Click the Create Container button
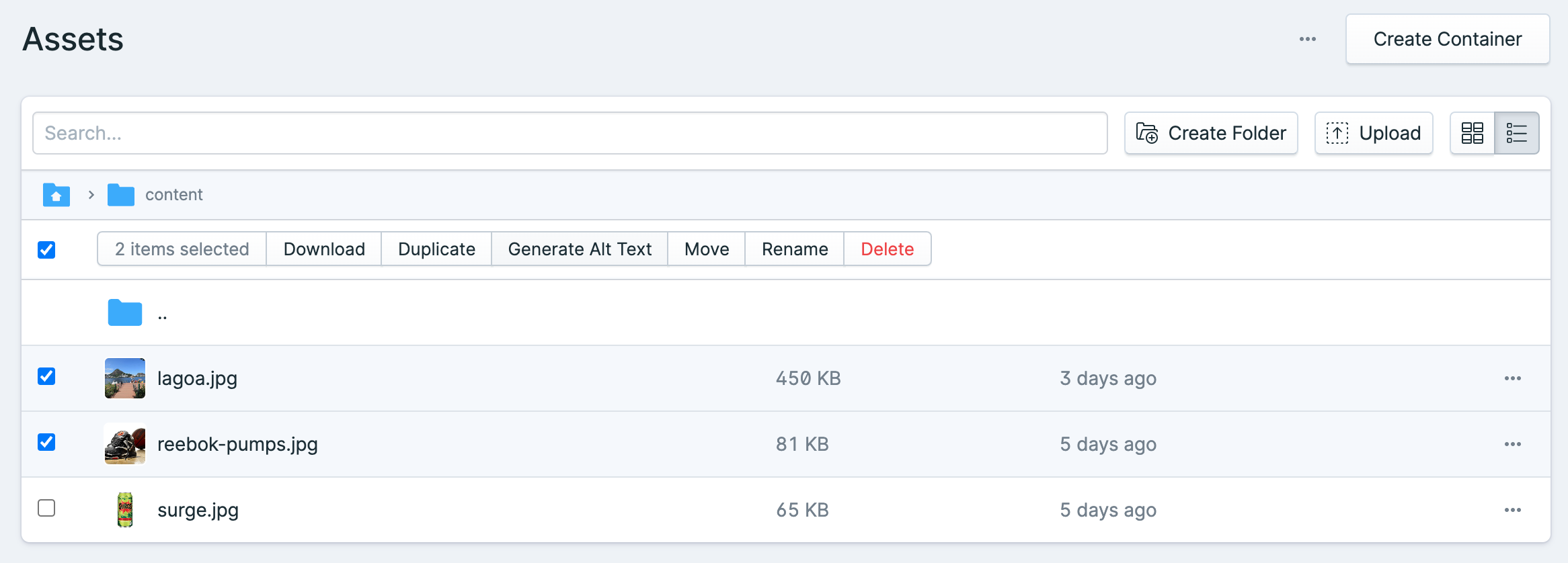Image resolution: width=1568 pixels, height=563 pixels. coord(1448,39)
